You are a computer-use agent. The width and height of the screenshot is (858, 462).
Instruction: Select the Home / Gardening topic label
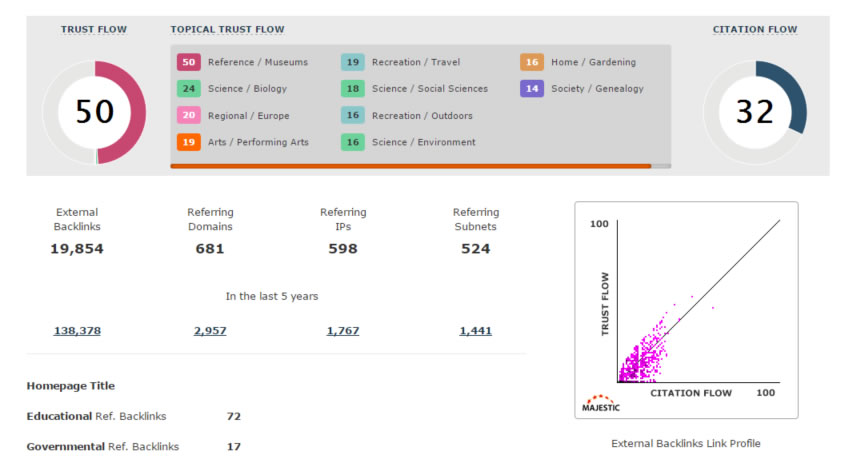[594, 62]
